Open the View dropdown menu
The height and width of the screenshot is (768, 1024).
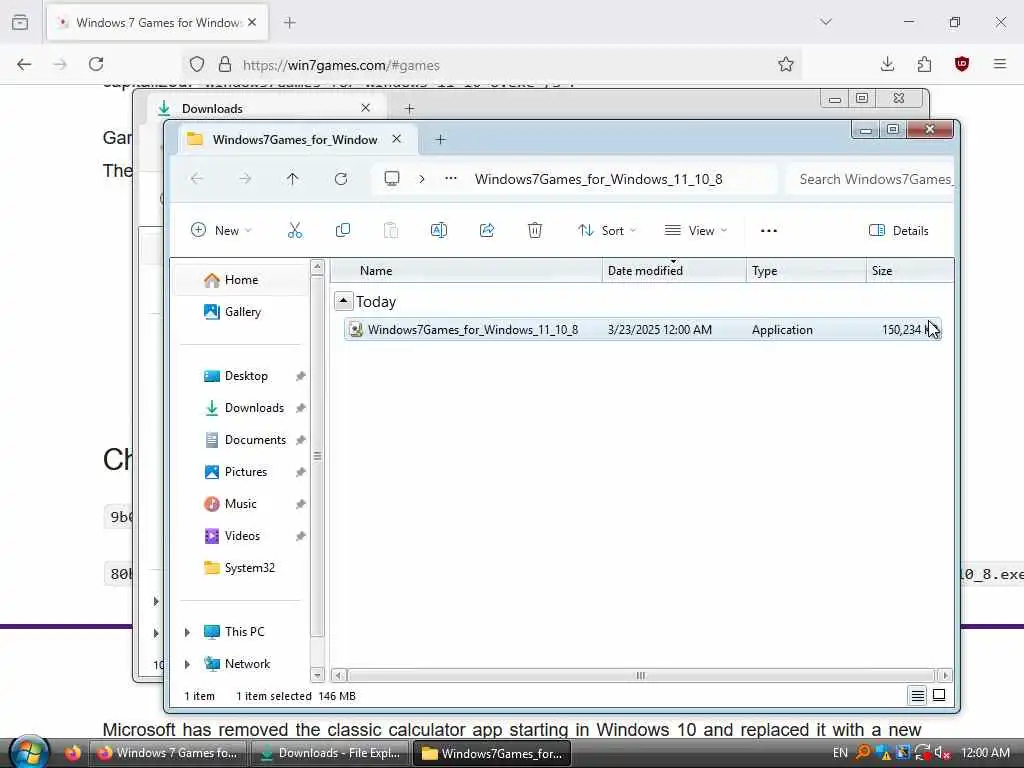click(x=696, y=231)
